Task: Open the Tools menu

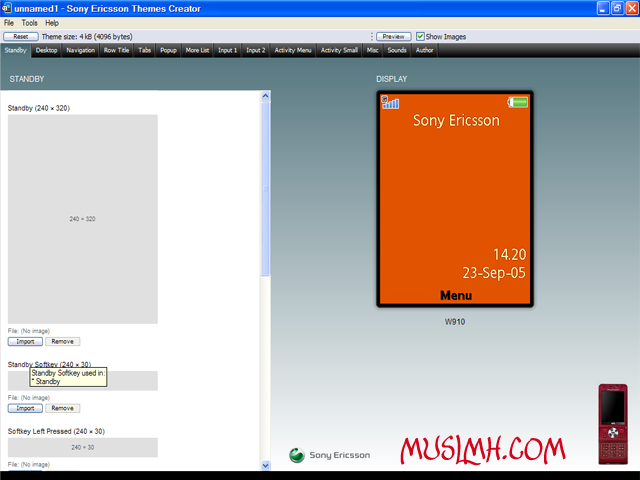Action: tap(29, 23)
